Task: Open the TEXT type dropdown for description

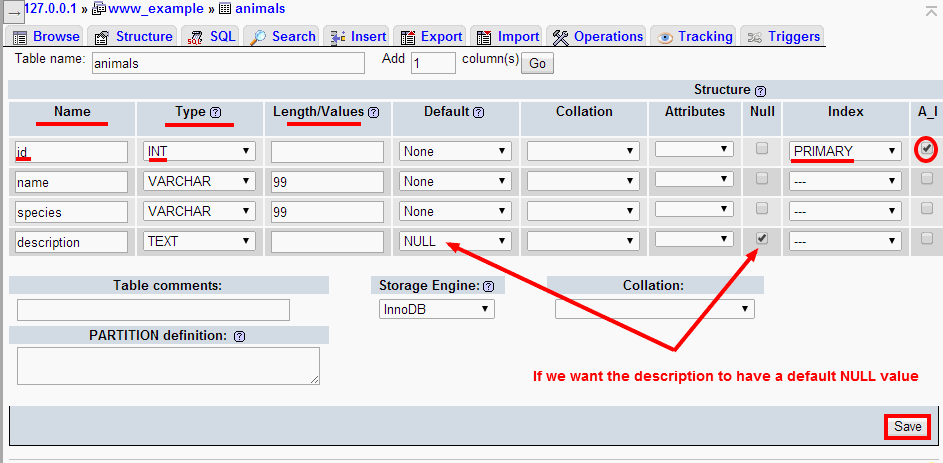Action: click(x=199, y=242)
